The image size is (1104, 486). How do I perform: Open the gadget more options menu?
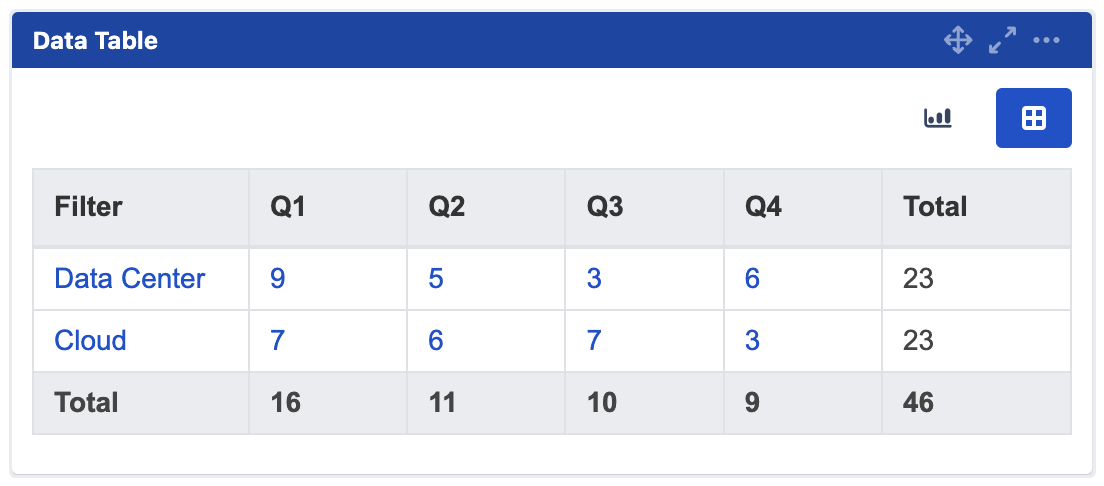(1046, 41)
